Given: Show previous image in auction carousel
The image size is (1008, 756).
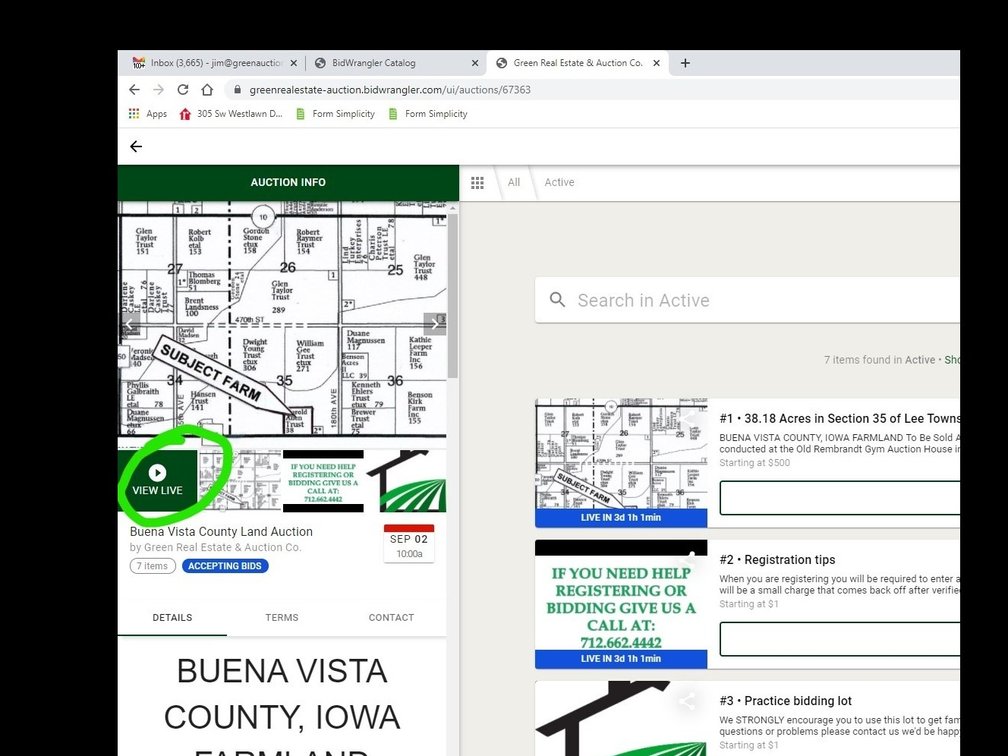Looking at the screenshot, I should [x=129, y=323].
